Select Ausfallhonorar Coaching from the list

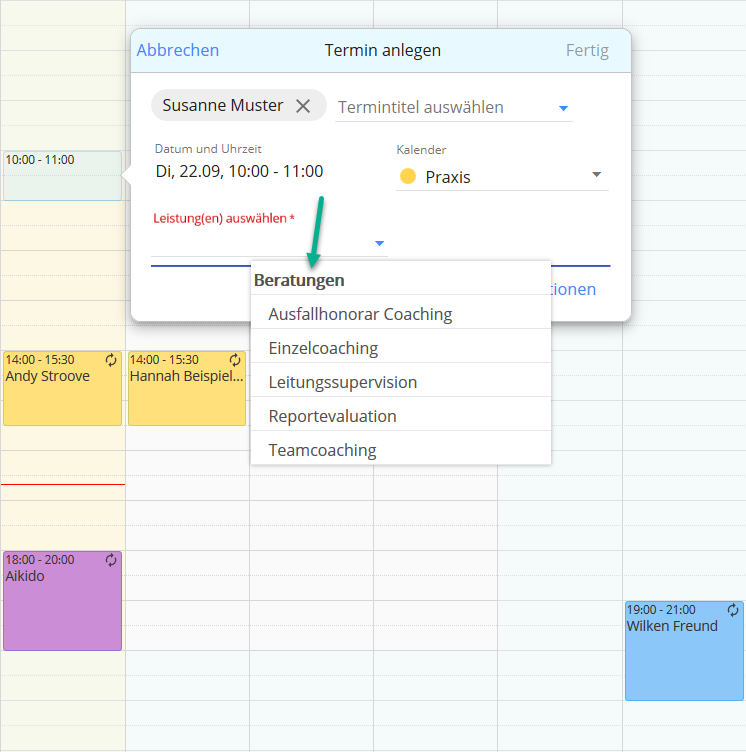(360, 314)
